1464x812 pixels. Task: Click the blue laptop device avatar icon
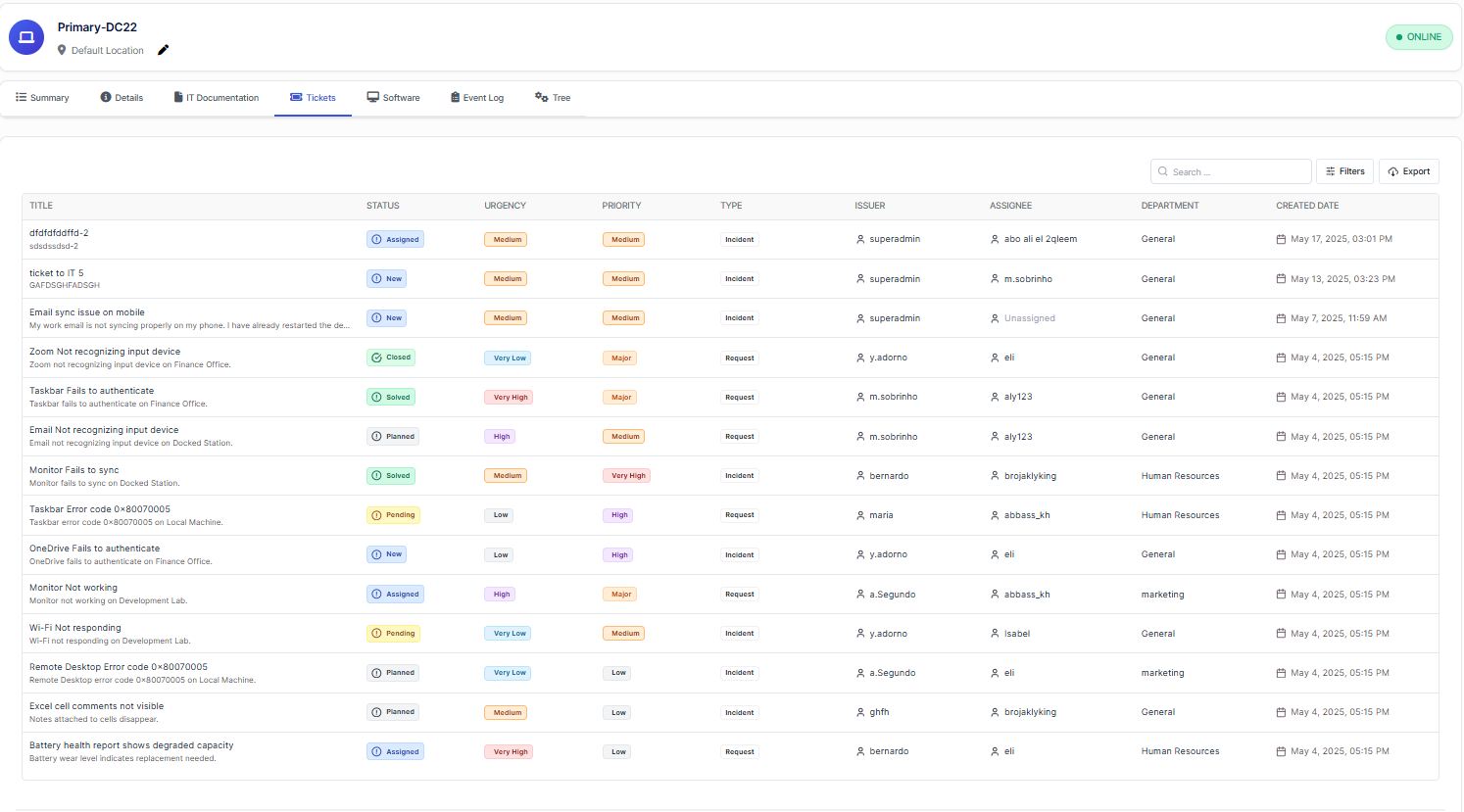tap(26, 37)
